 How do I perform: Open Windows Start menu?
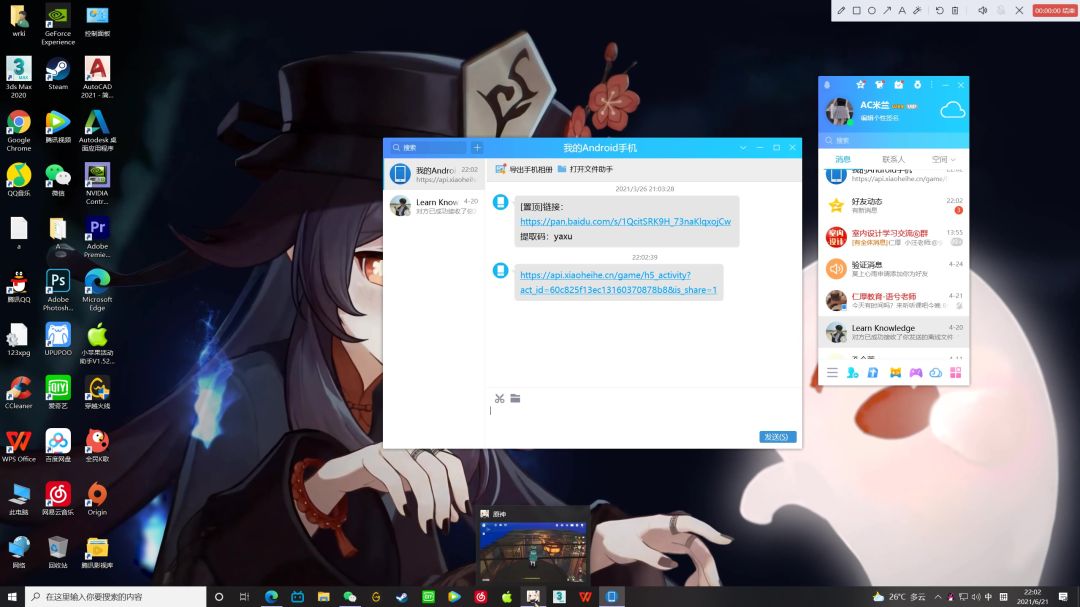[x=12, y=597]
